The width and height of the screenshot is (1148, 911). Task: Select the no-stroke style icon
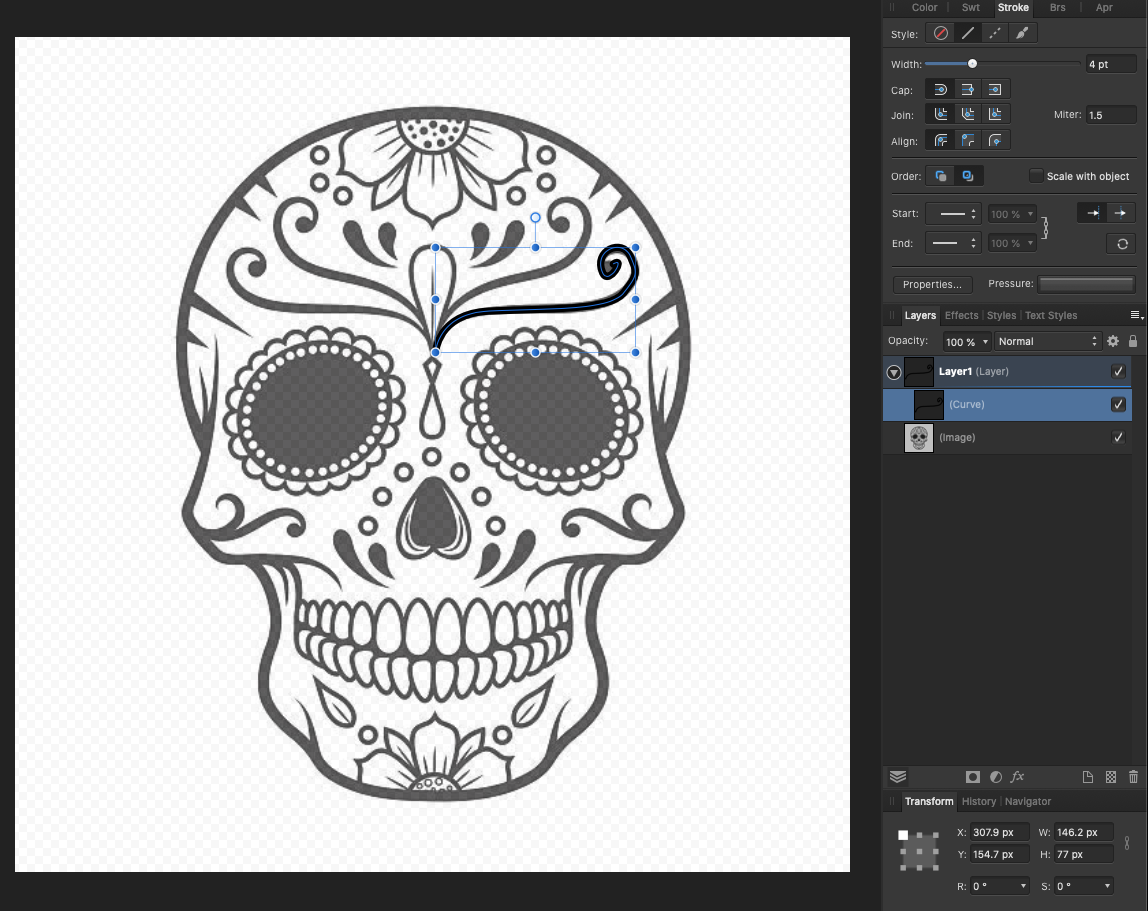(940, 33)
